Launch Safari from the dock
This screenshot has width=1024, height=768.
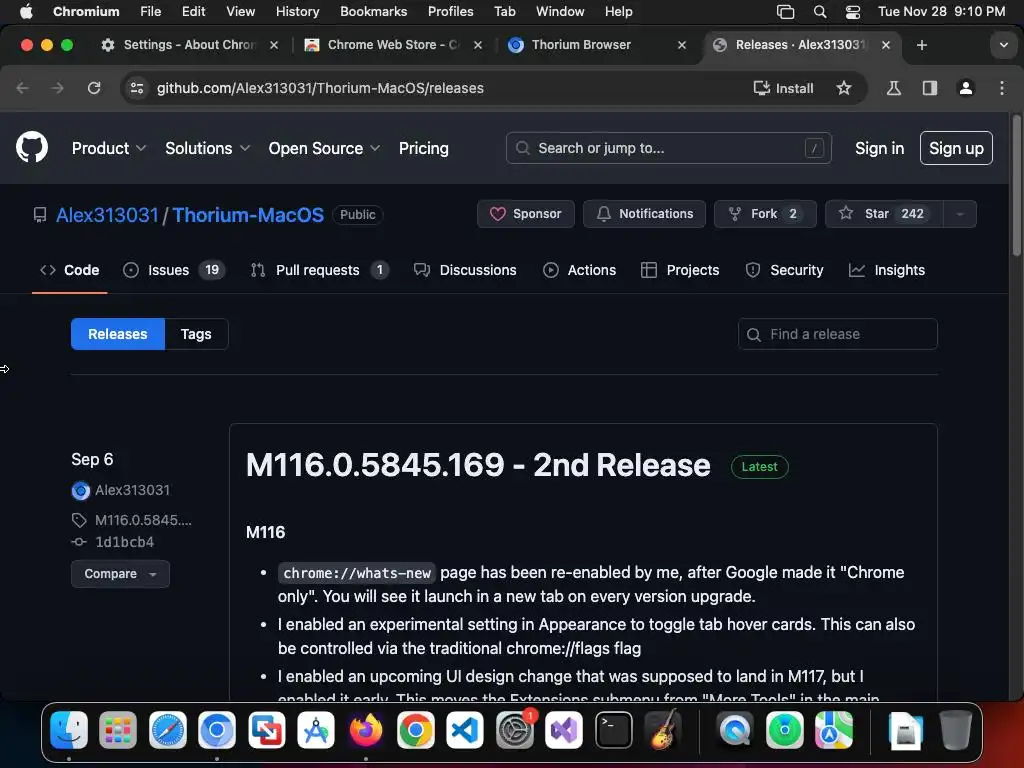(x=167, y=729)
